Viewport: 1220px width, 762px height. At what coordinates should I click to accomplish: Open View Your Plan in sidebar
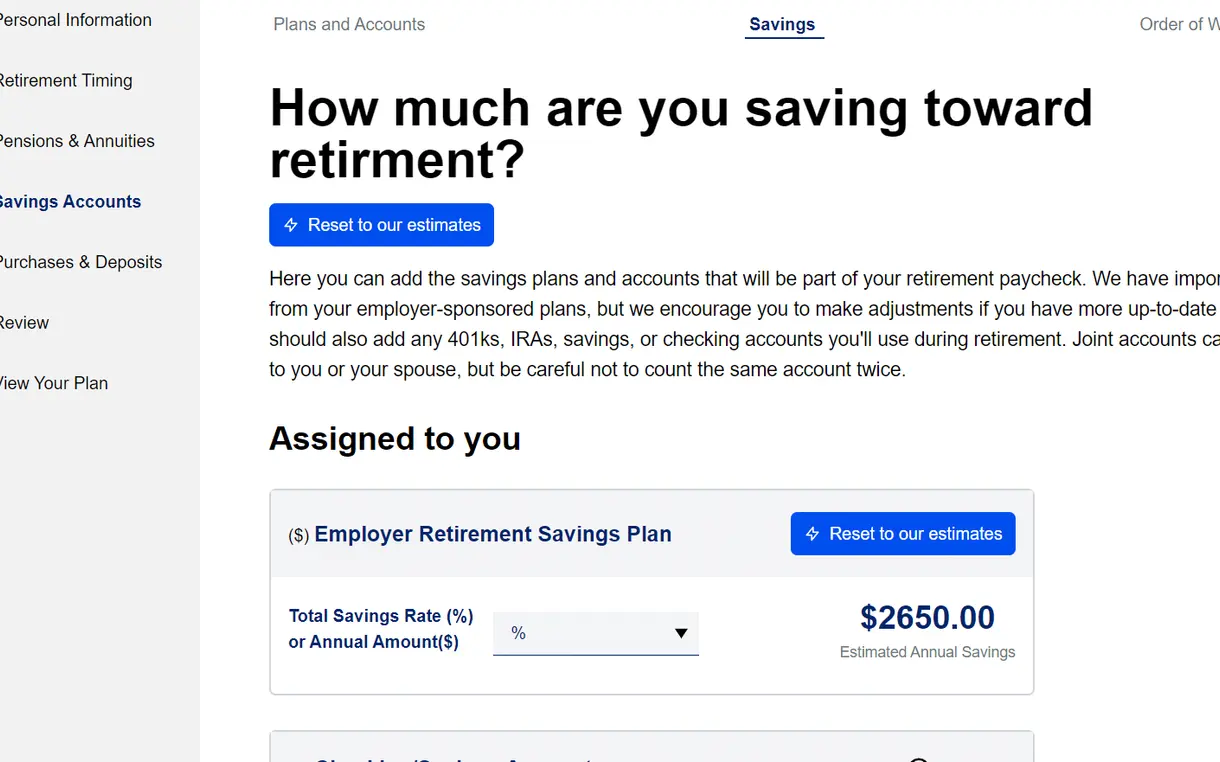pos(54,383)
